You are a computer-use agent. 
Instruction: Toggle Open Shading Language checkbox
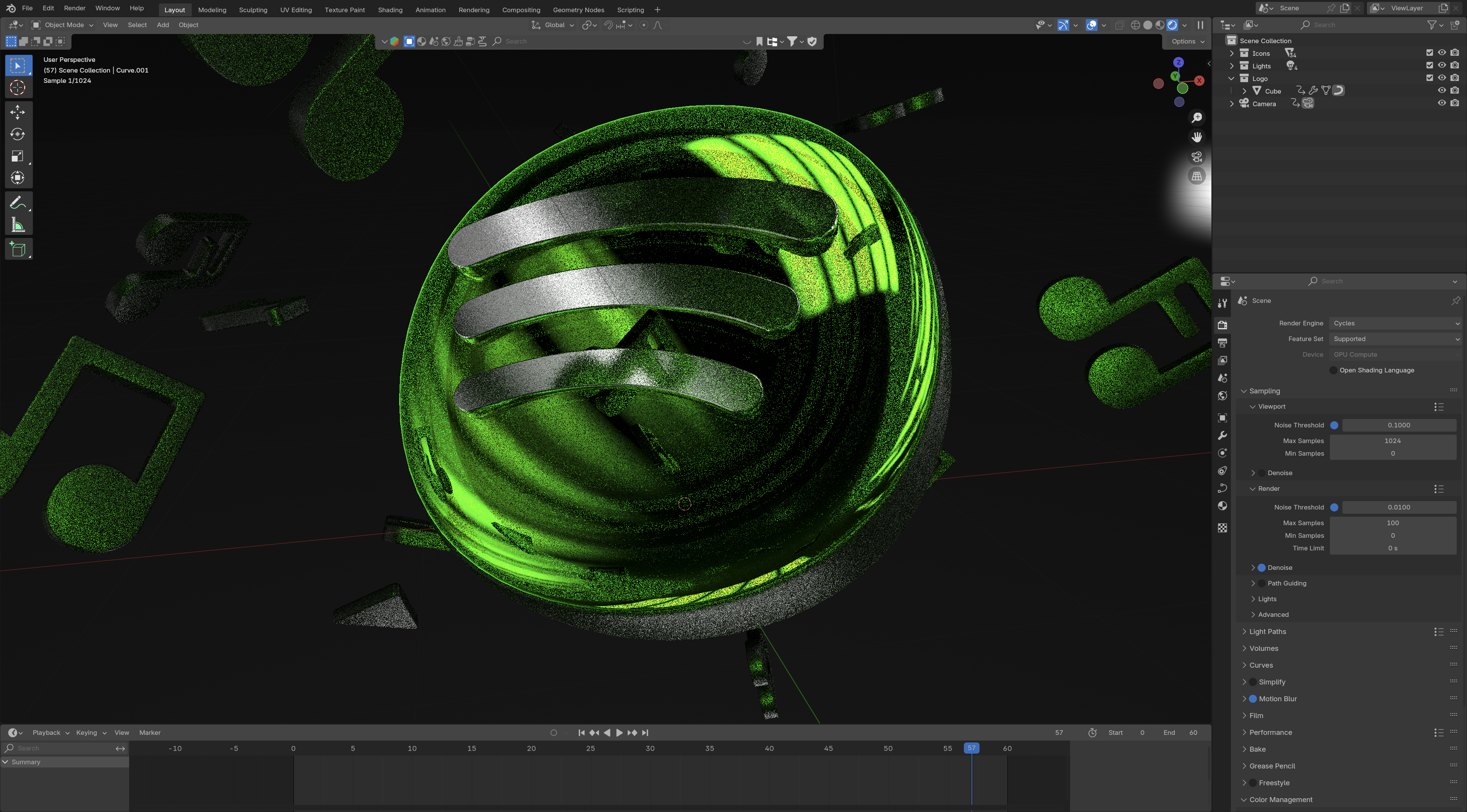(1333, 370)
